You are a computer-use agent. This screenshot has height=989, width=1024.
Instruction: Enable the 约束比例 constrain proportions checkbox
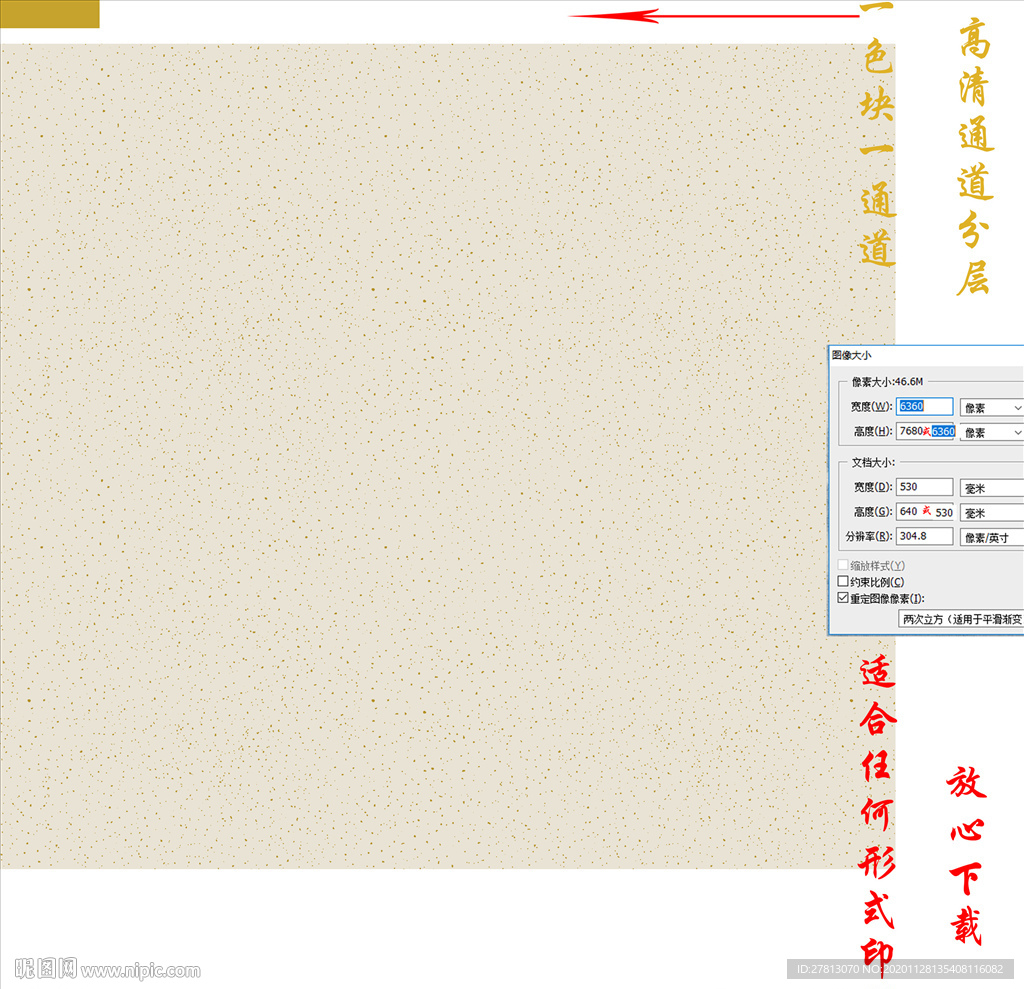(x=843, y=581)
